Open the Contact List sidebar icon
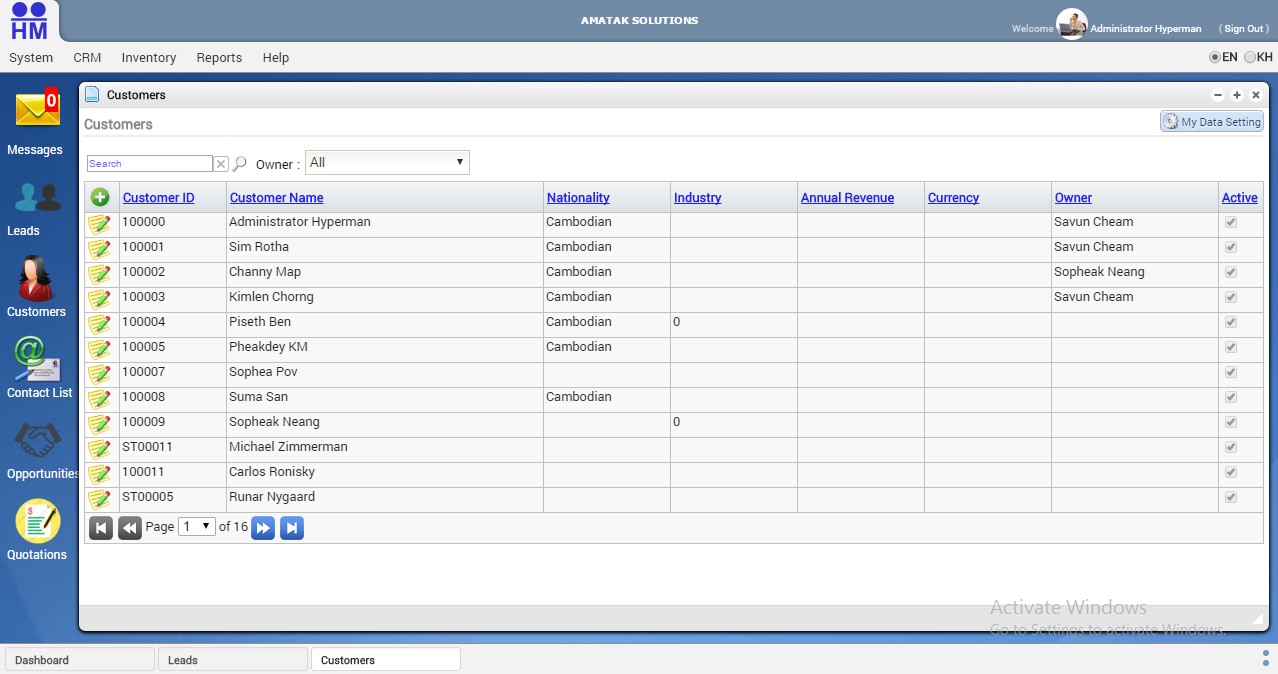The height and width of the screenshot is (674, 1278). click(37, 359)
